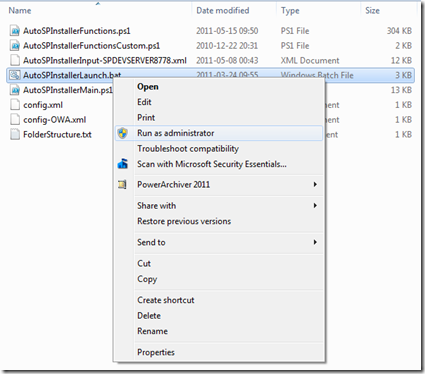Select the AutoSPInstallerInput-SPDEVSERVER8778.xml file name
This screenshot has height=374, width=425.
[x=105, y=60]
